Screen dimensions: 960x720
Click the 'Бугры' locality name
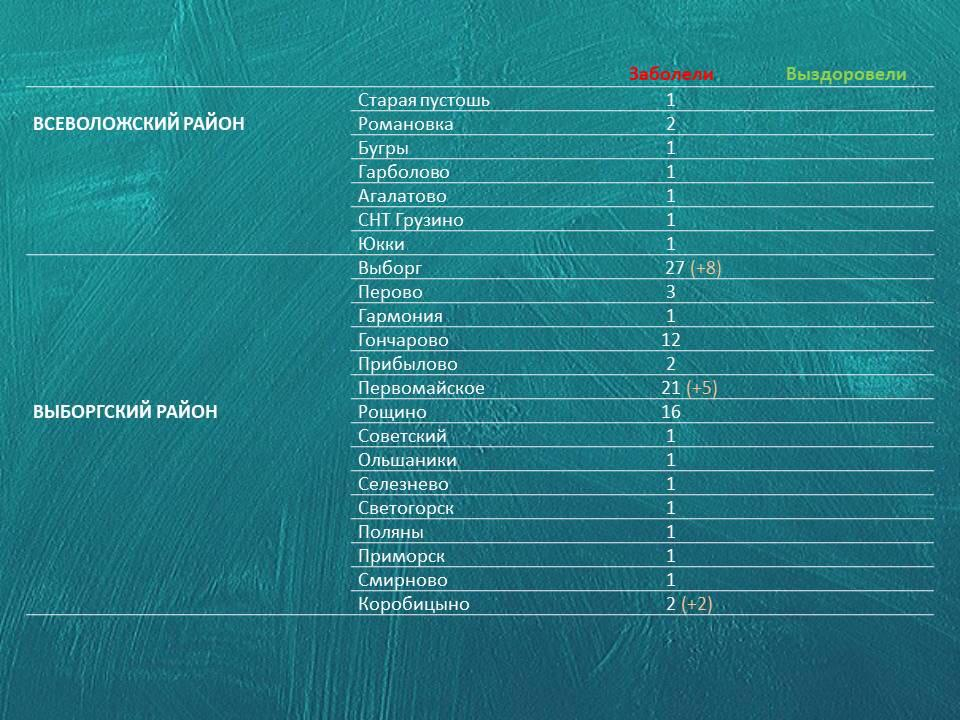click(383, 149)
